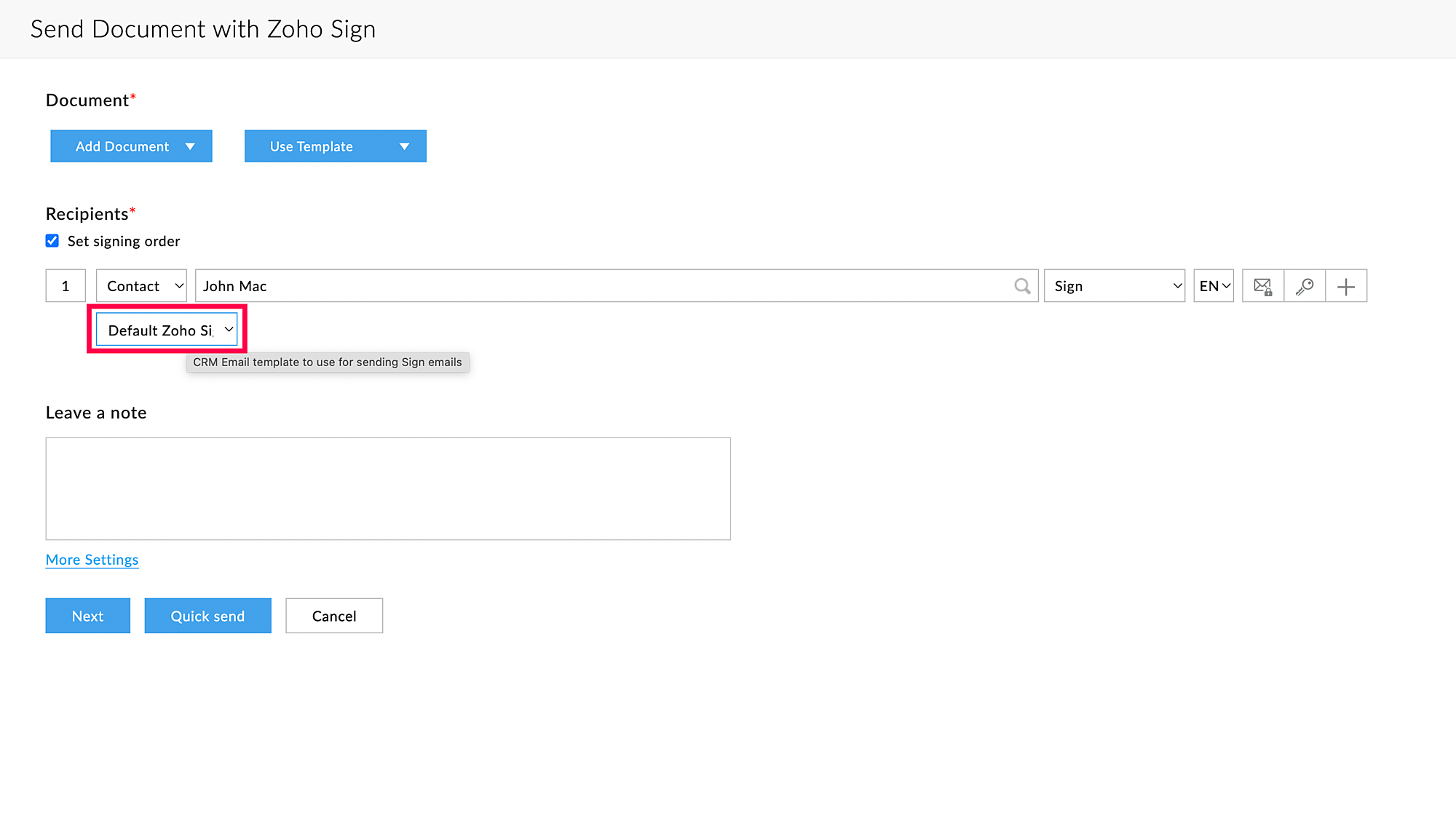Click the Add Document button
The width and height of the screenshot is (1456, 829).
coord(122,146)
